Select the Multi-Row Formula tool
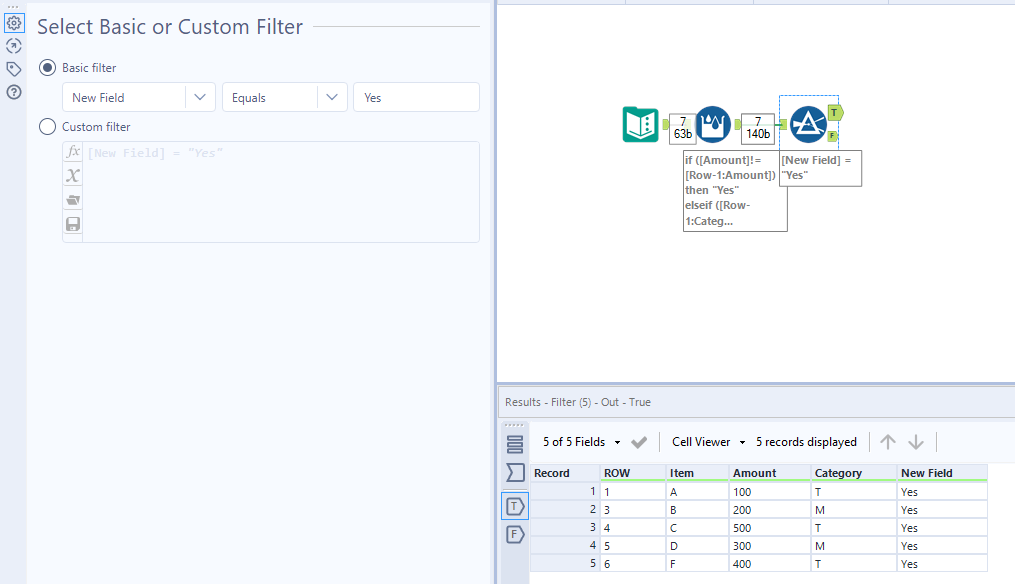 pyautogui.click(x=713, y=124)
